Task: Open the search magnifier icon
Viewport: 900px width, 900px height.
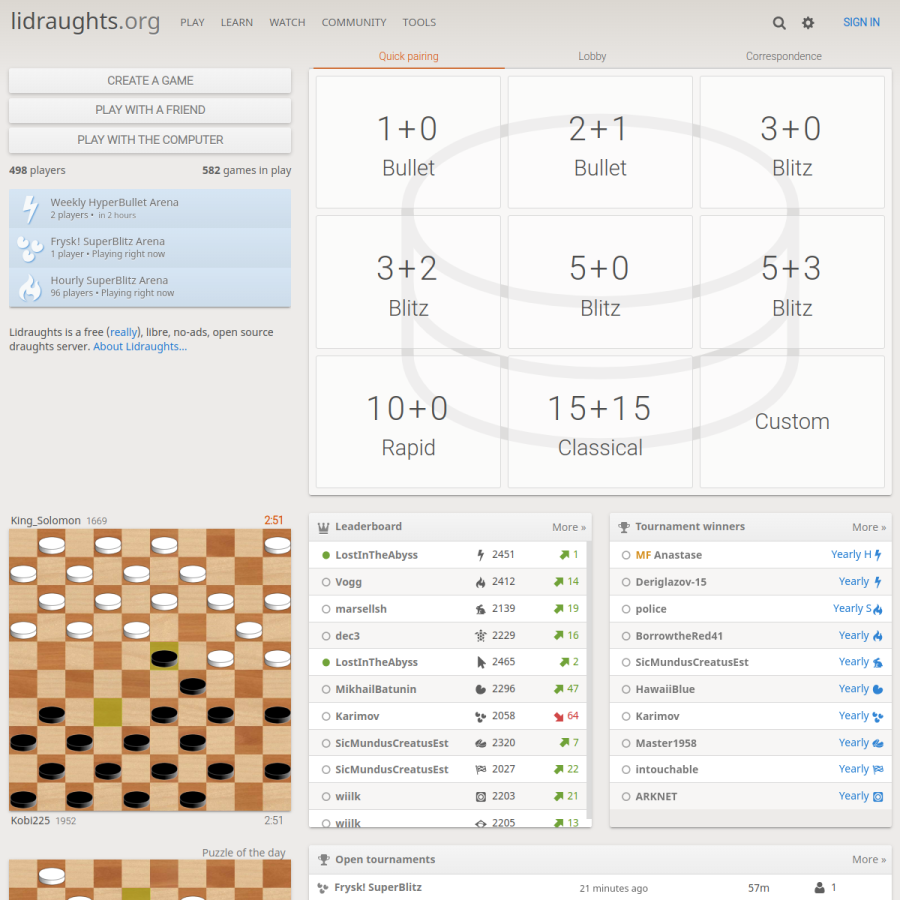Action: coord(778,23)
